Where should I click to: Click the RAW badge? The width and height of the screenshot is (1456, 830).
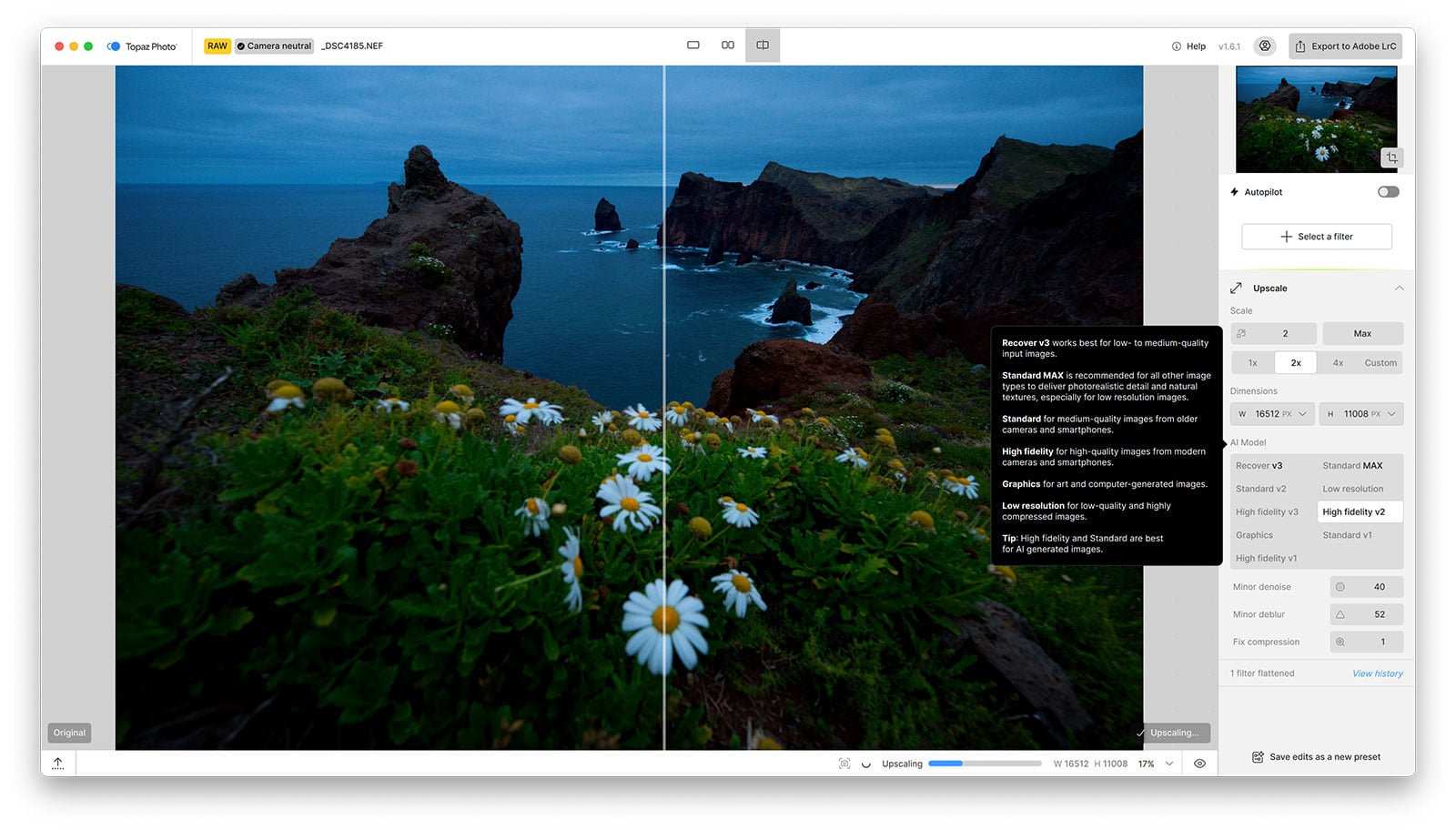[217, 46]
